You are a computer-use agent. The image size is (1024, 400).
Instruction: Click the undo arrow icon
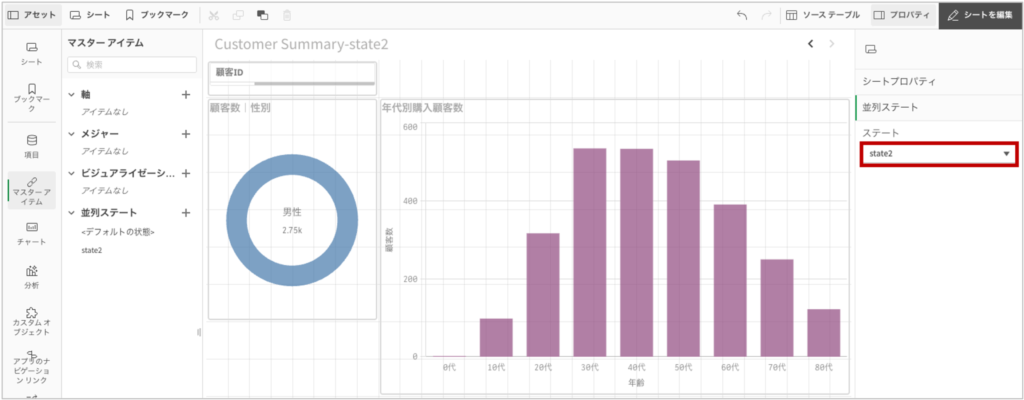coord(741,16)
